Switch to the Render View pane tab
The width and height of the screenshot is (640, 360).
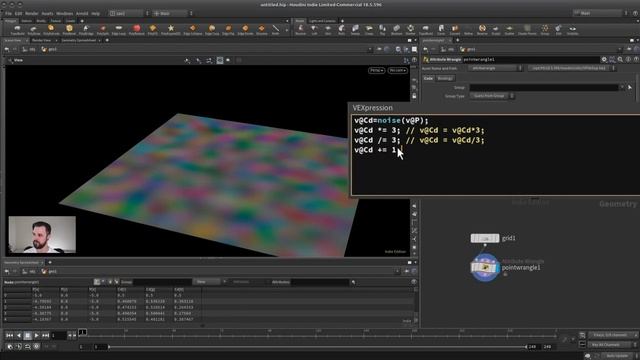[x=41, y=40]
